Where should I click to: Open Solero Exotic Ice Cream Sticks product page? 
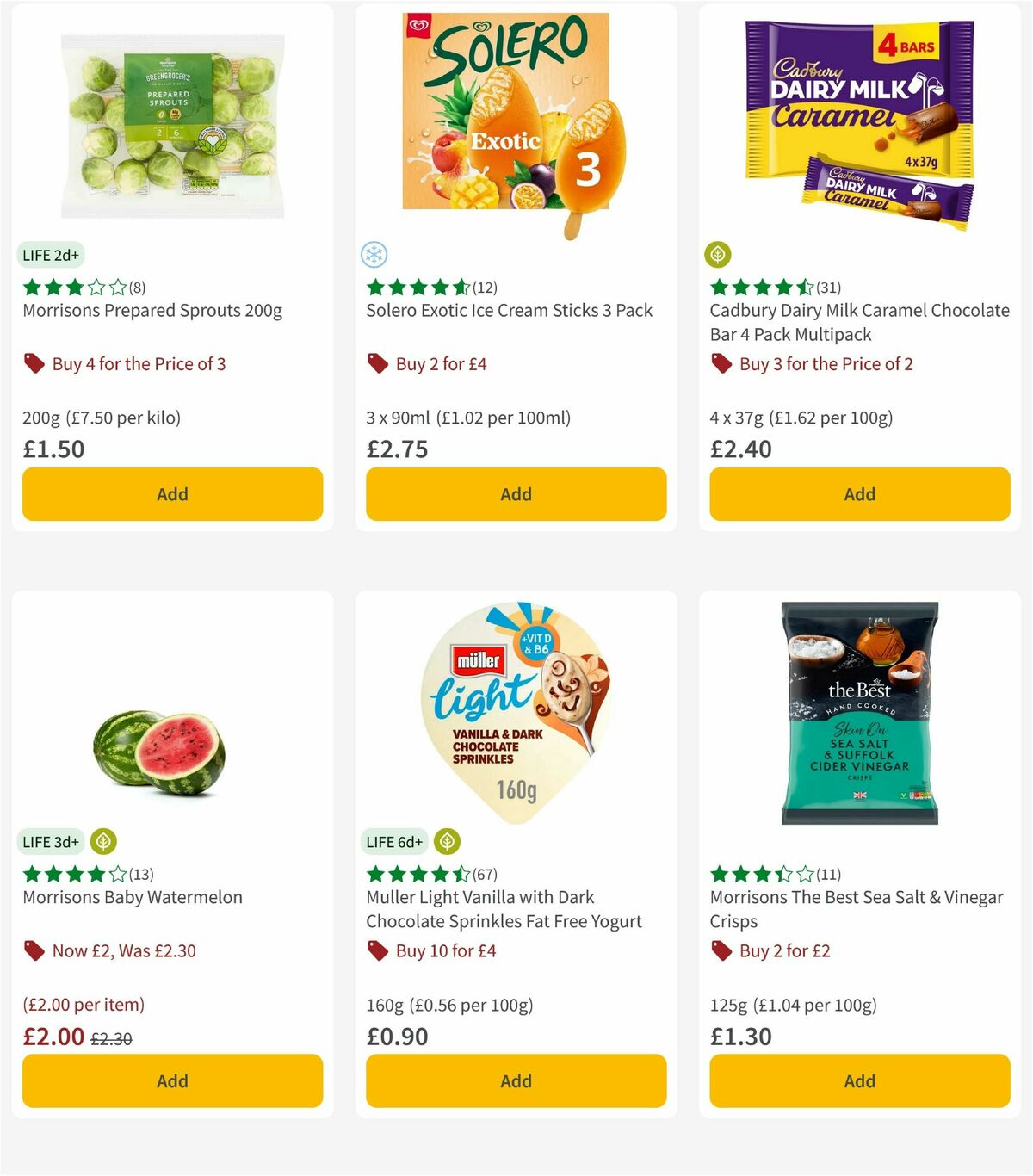pyautogui.click(x=507, y=311)
